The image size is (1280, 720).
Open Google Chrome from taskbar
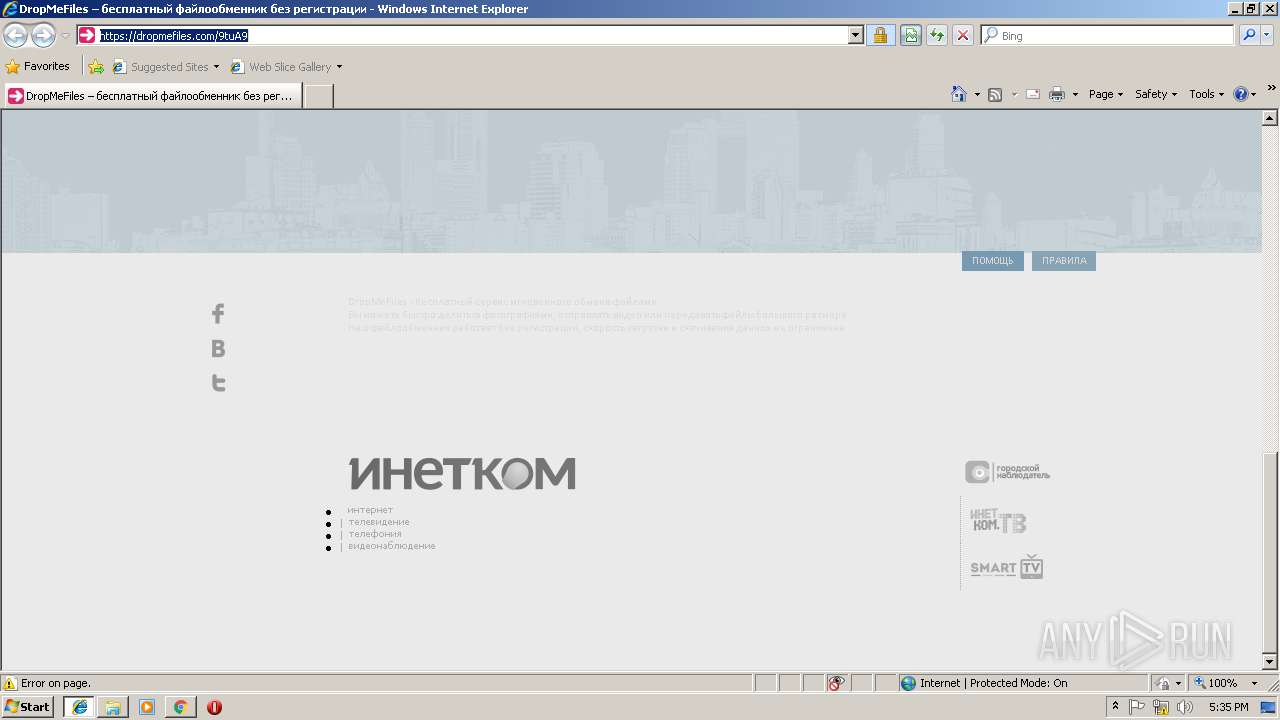(181, 707)
